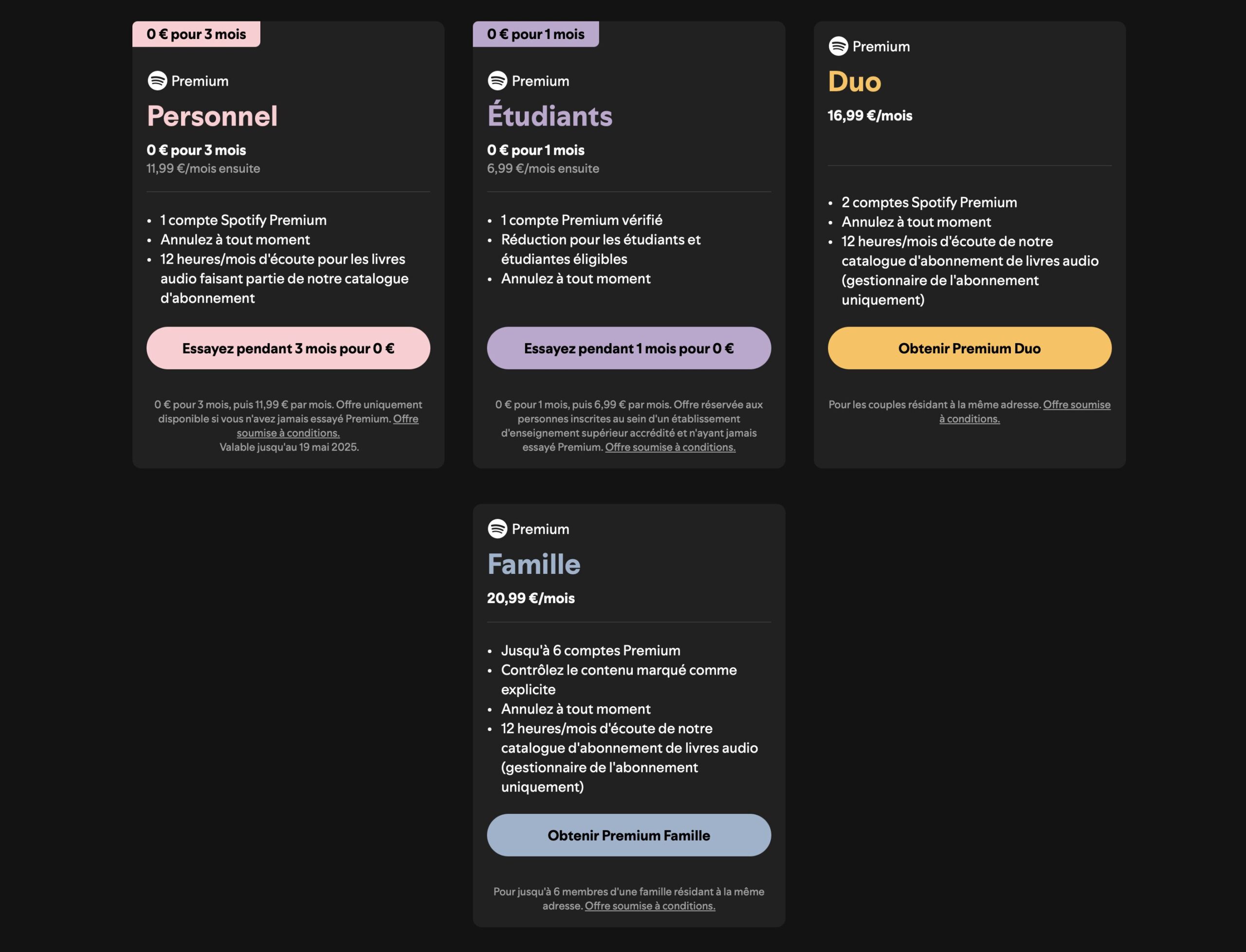Open Personnel 'Offre soumise à conditions' link
This screenshot has width=1246, height=952.
[x=328, y=425]
